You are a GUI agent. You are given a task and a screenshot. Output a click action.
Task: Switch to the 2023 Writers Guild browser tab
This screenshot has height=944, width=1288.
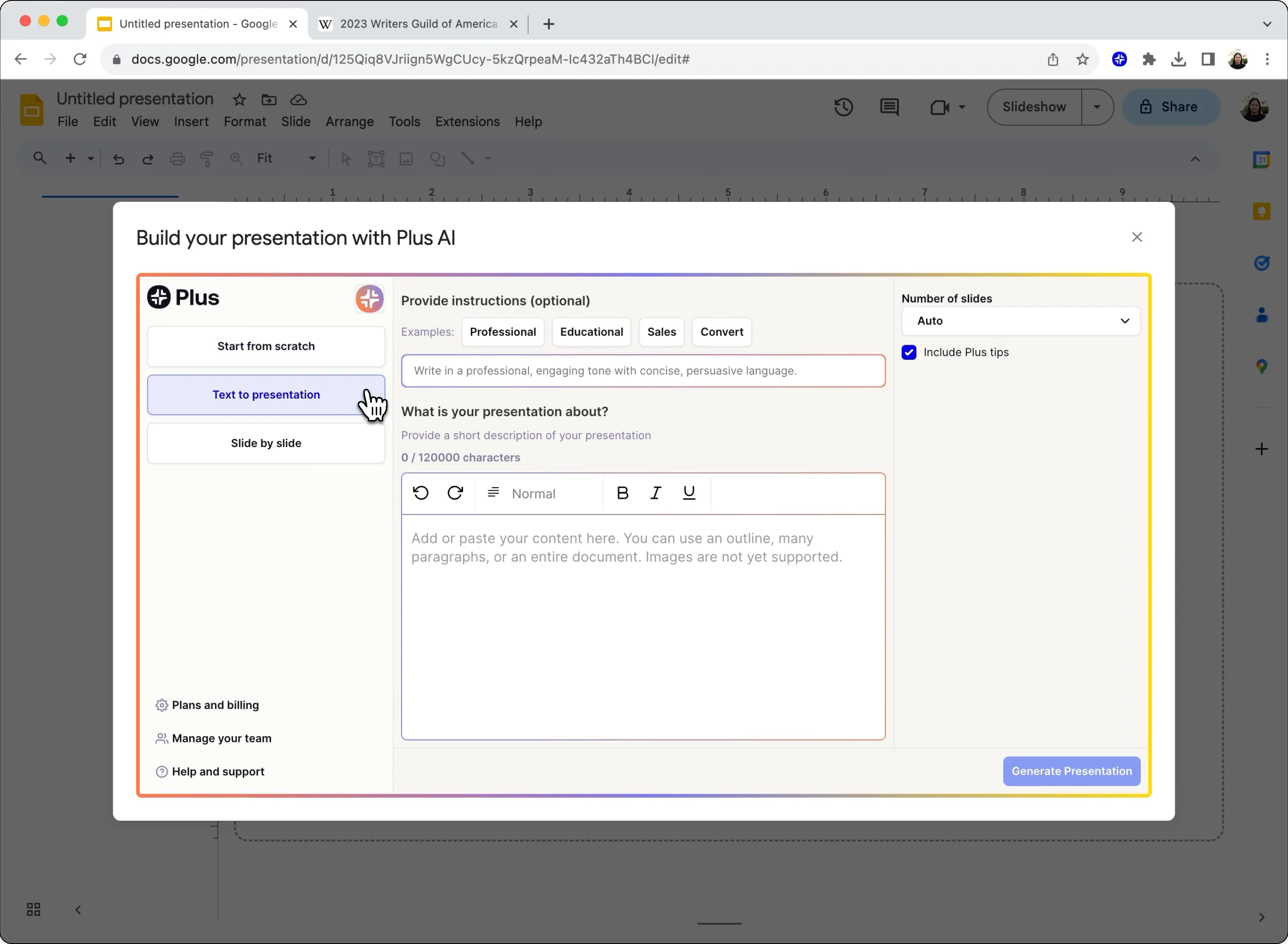(x=418, y=24)
